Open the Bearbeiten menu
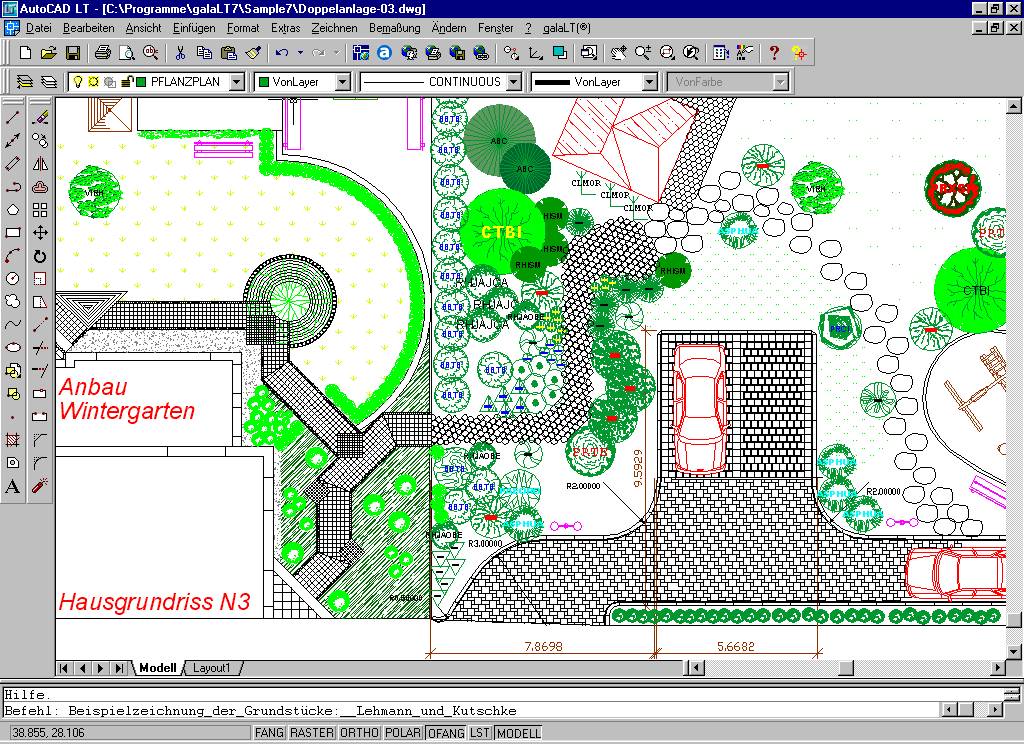 coord(88,28)
